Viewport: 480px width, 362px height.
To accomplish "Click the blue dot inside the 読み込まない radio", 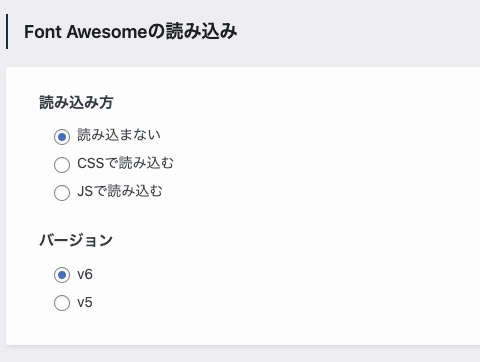I will [62, 137].
